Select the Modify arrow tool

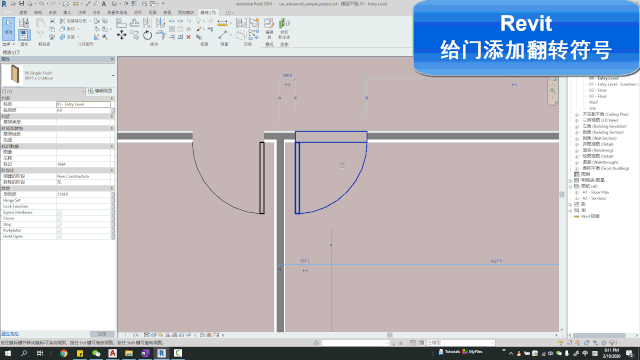point(8,29)
